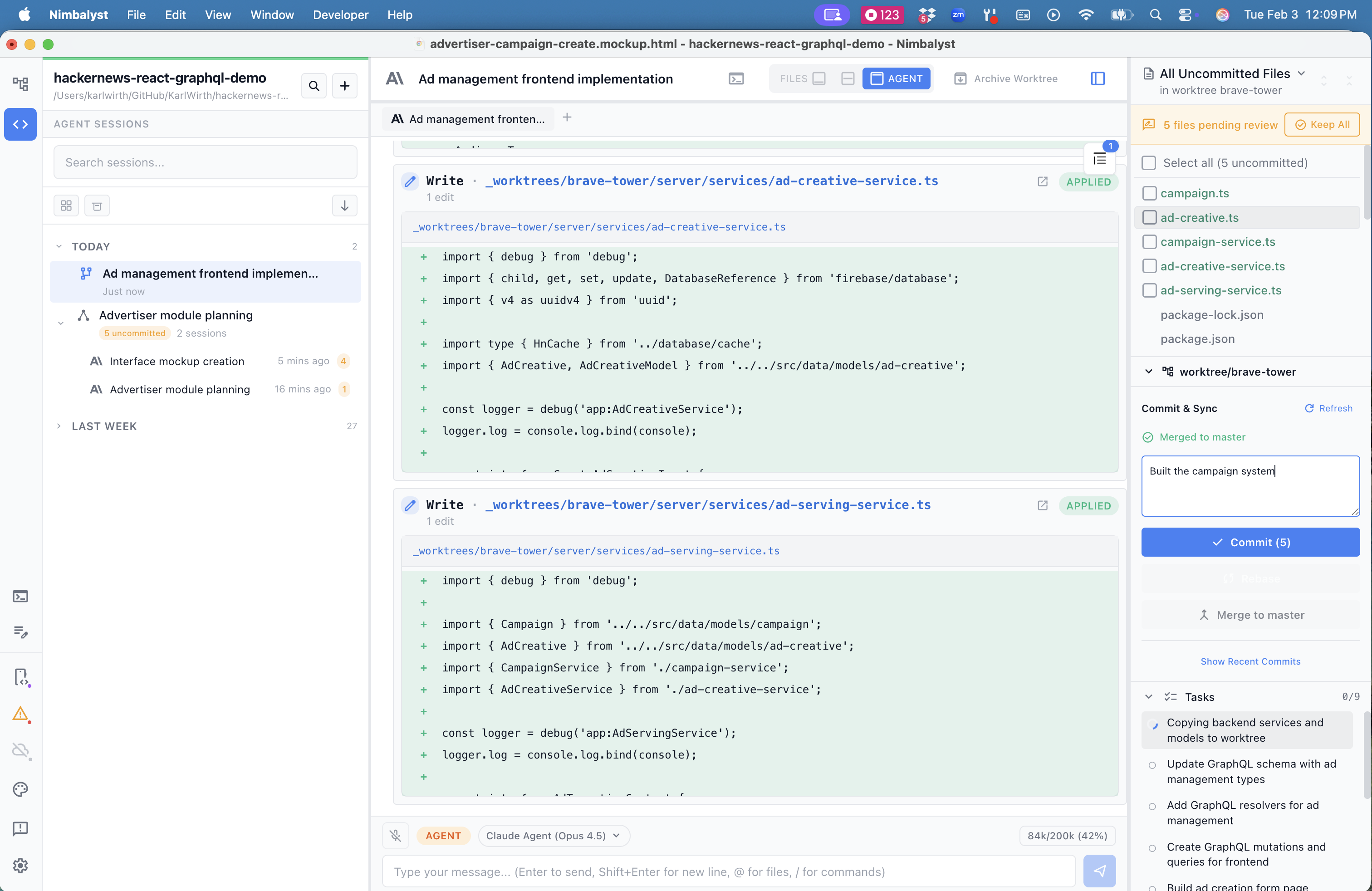Open terminal icon beside session title
The image size is (1372, 891).
pyautogui.click(x=736, y=79)
